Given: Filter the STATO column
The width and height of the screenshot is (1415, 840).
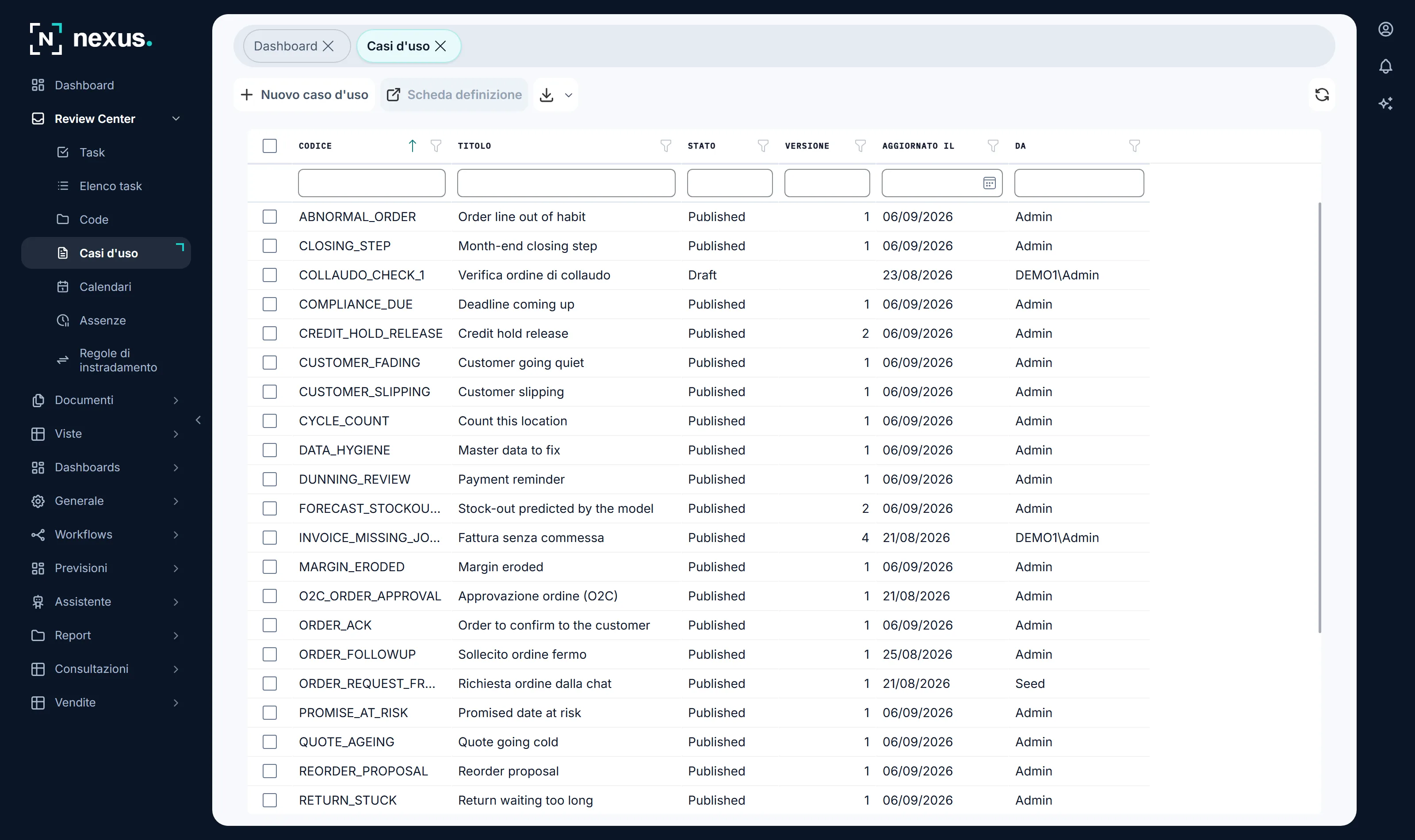Looking at the screenshot, I should coord(763,146).
